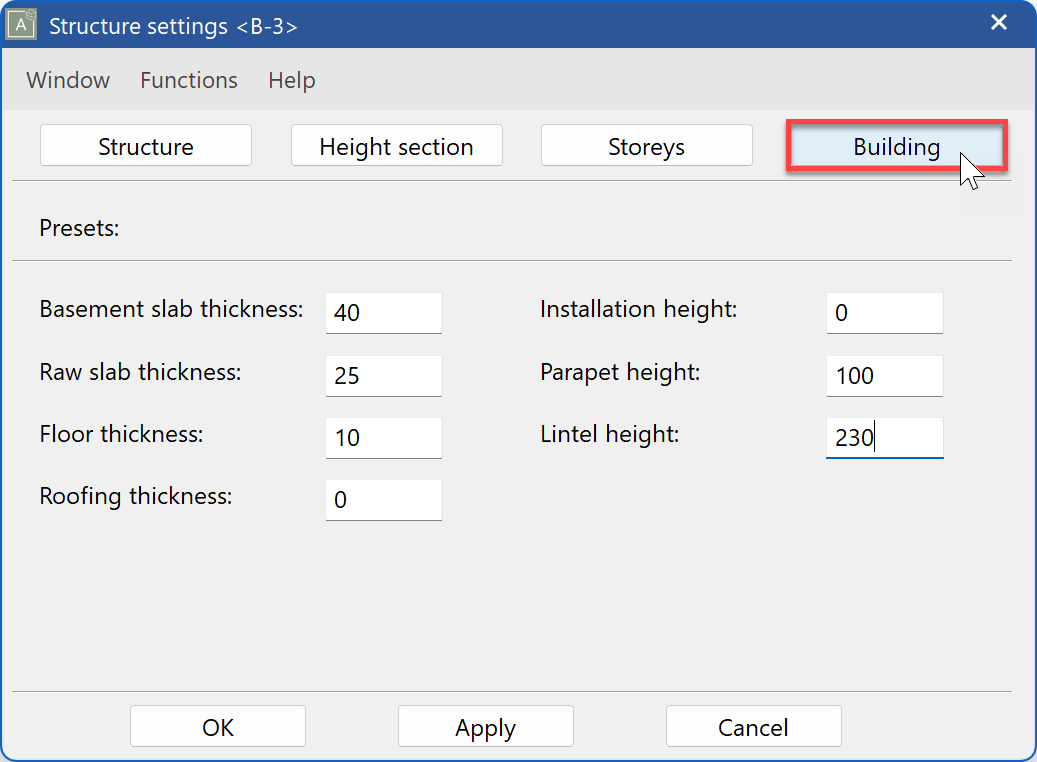Viewport: 1037px width, 762px height.
Task: Switch to the Building tab
Action: pos(896,145)
